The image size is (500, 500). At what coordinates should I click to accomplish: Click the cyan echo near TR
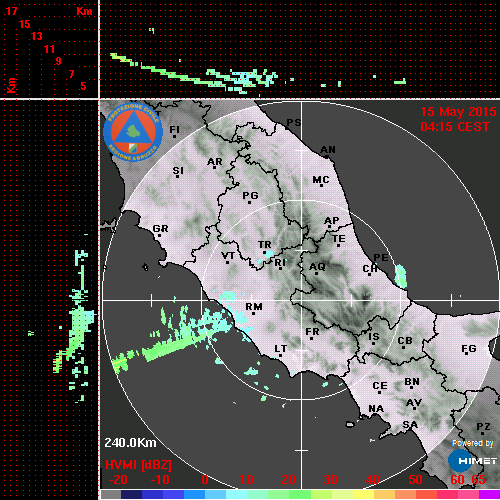pos(268,254)
